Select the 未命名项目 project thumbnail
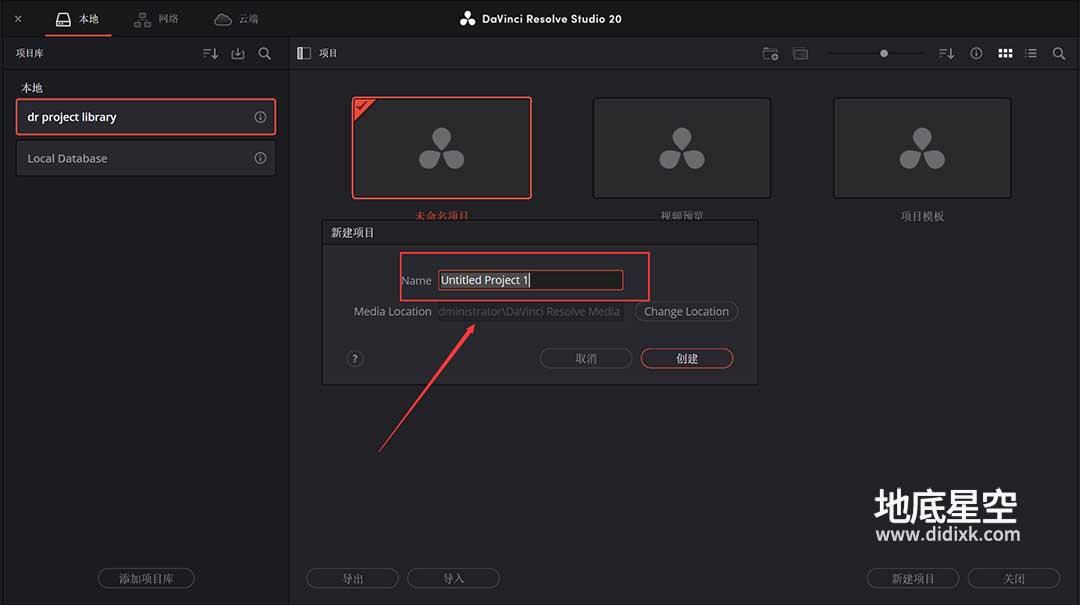This screenshot has width=1080, height=605. coord(442,148)
